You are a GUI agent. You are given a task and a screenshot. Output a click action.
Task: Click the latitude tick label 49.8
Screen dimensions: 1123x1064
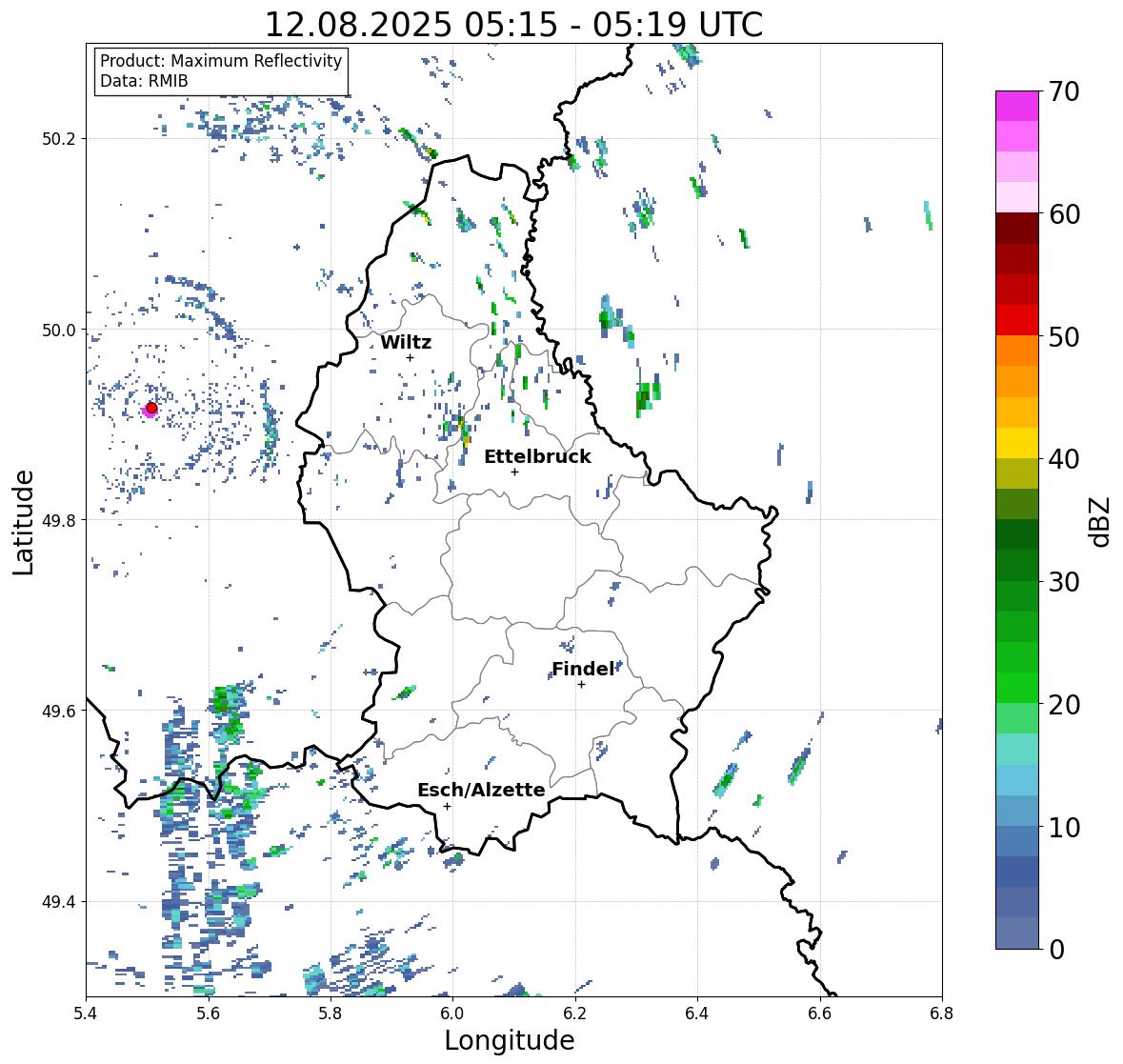point(59,520)
